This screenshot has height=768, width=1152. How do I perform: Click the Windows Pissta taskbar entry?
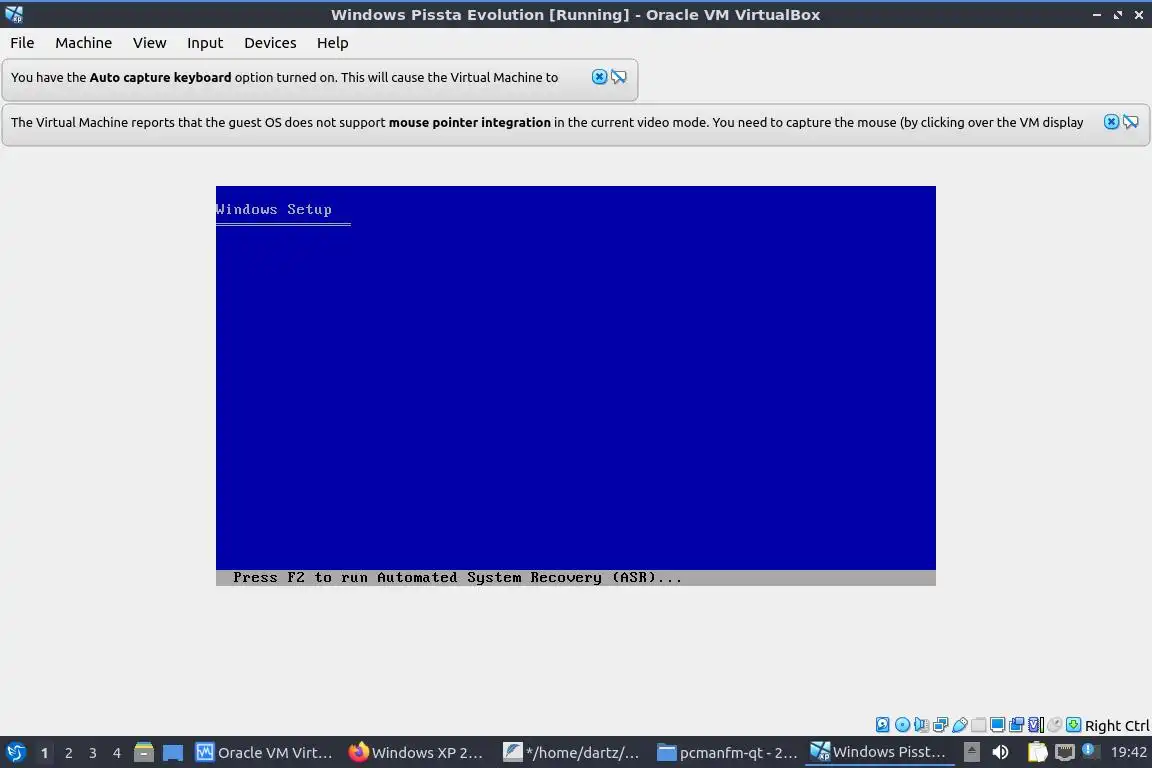879,752
